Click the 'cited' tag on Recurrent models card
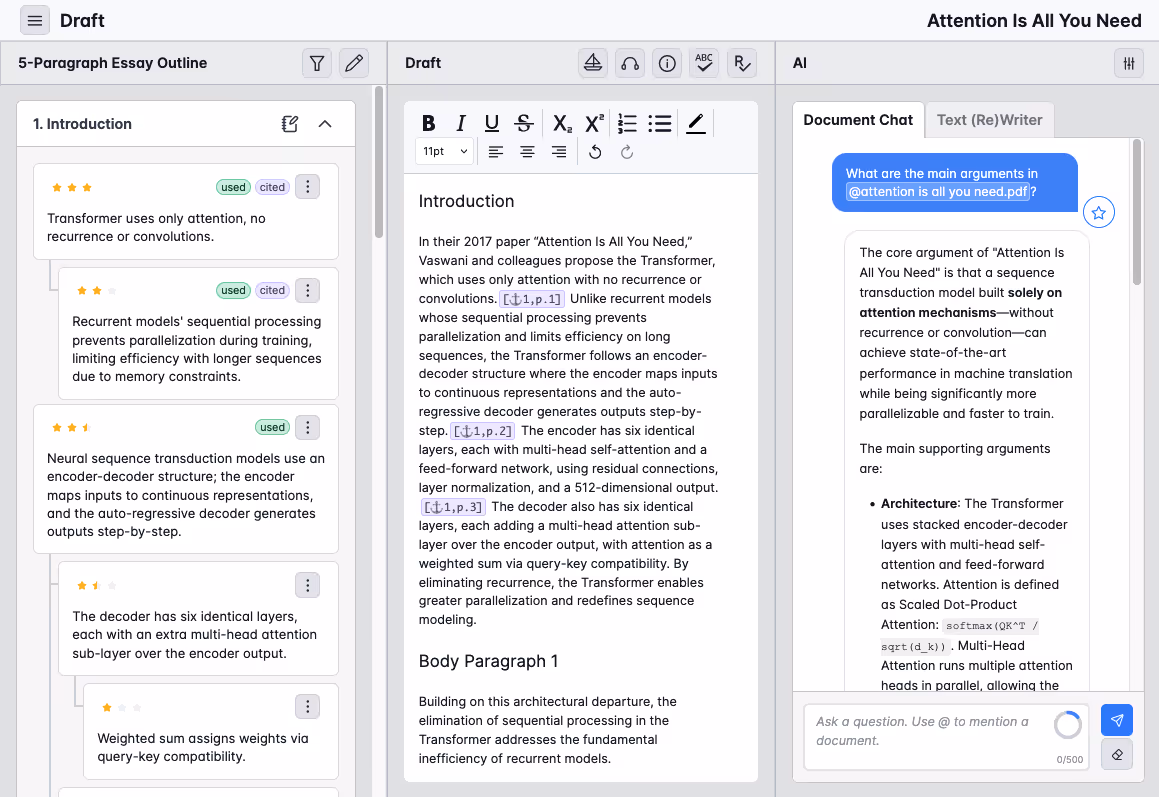1159x797 pixels. tap(272, 291)
